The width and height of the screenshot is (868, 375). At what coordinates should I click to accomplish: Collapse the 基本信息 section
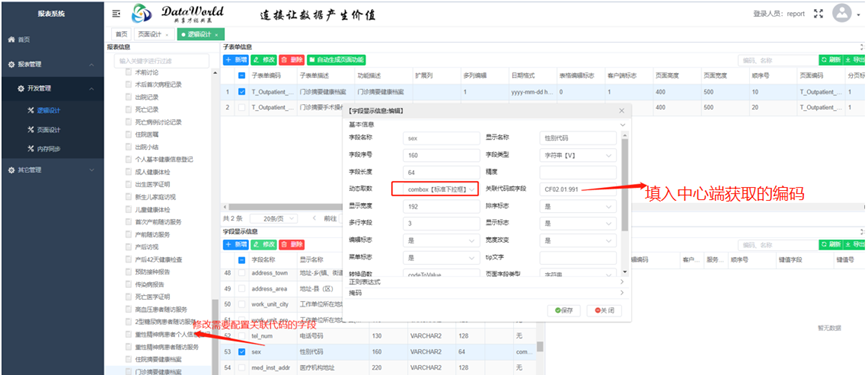point(622,125)
